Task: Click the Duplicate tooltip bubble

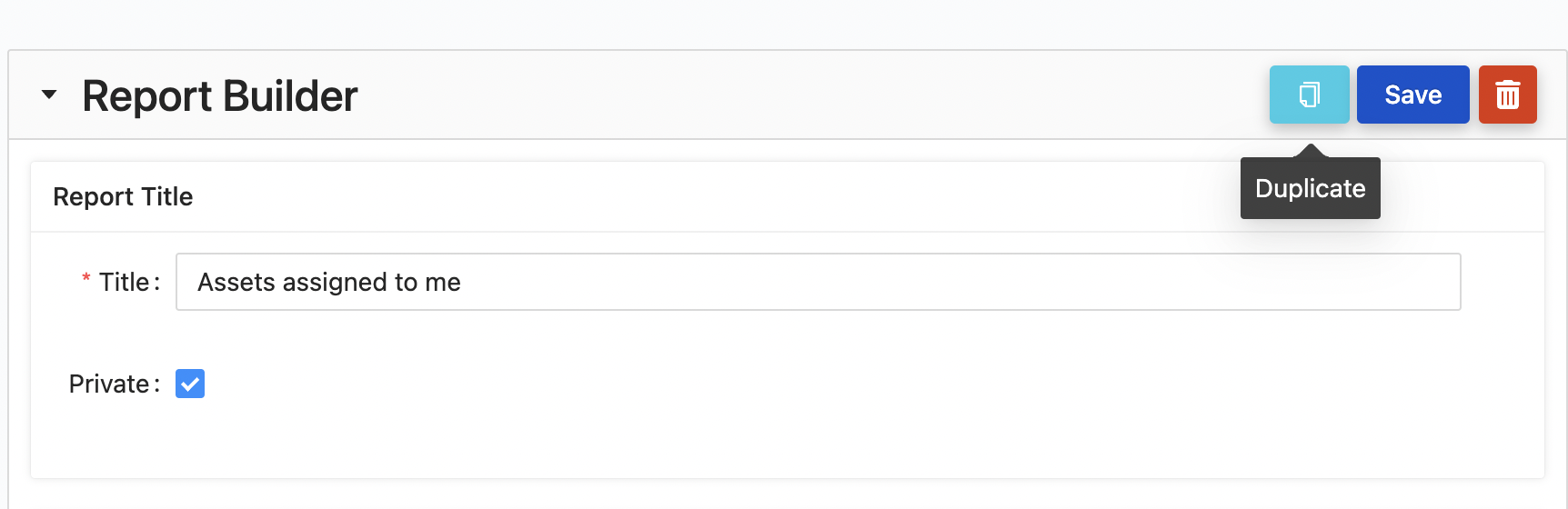Action: tap(1310, 189)
